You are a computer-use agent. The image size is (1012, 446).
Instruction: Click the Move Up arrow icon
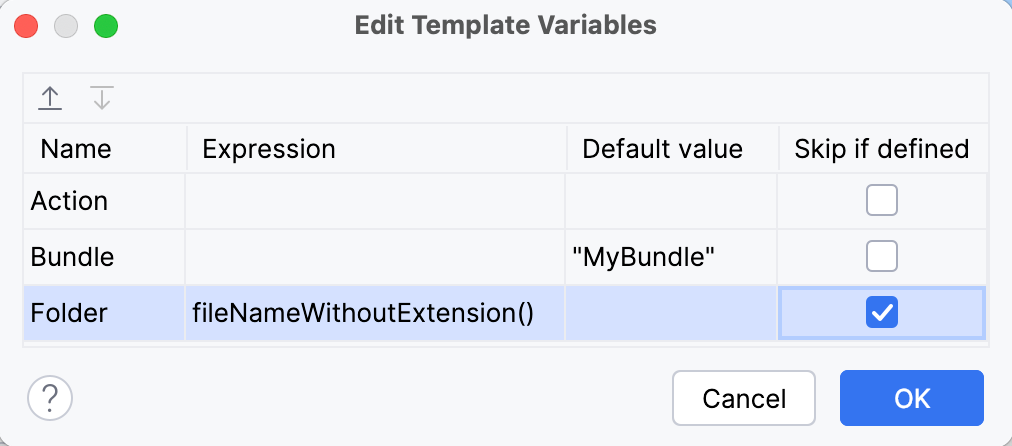[50, 98]
